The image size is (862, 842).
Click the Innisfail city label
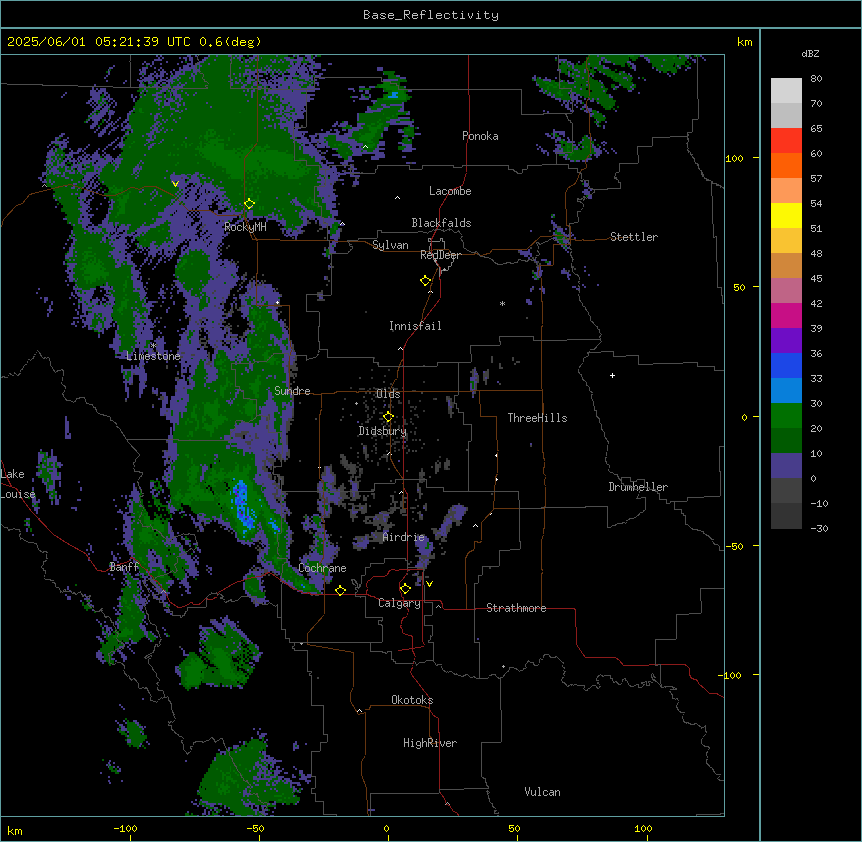point(415,326)
